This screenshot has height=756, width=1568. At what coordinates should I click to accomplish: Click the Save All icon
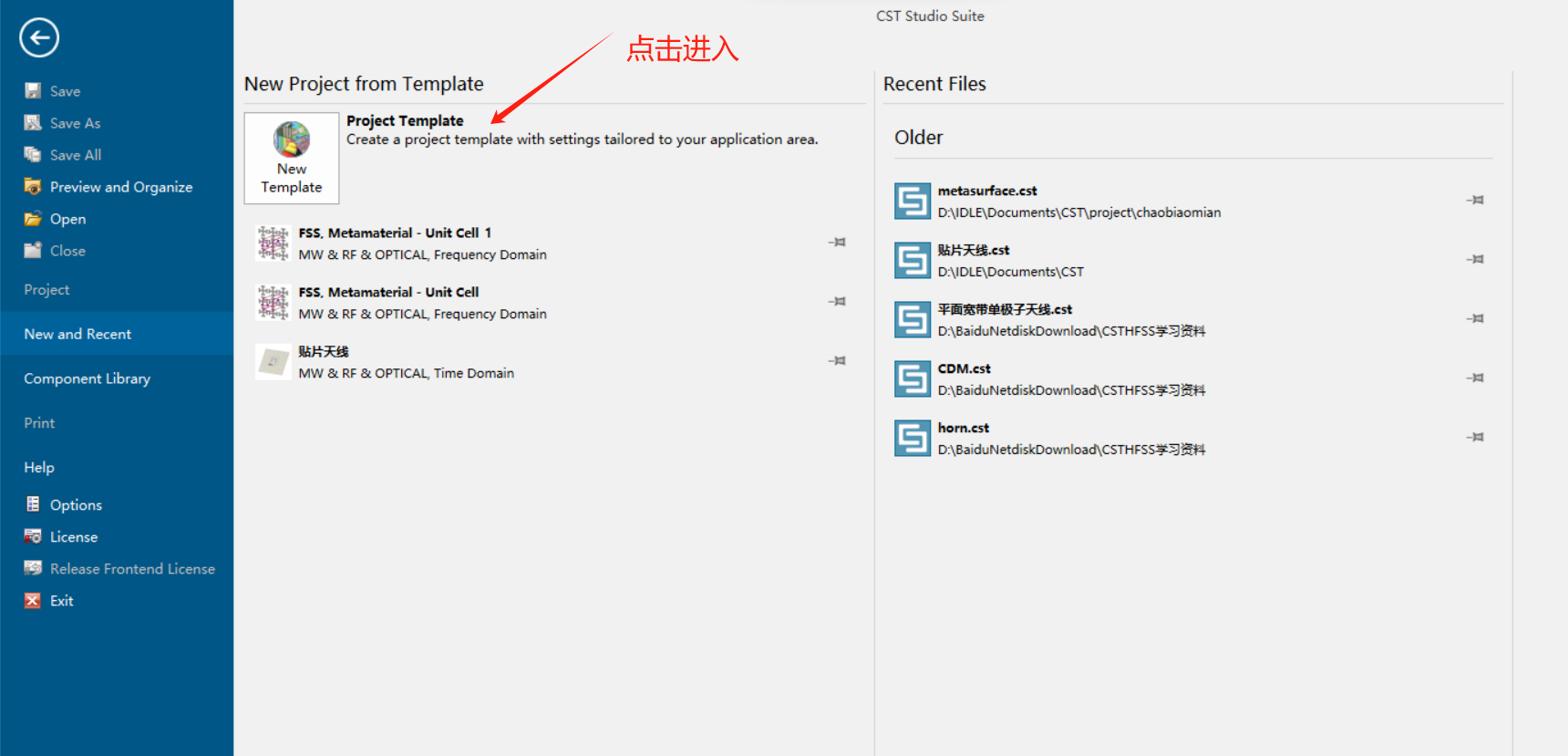[33, 155]
